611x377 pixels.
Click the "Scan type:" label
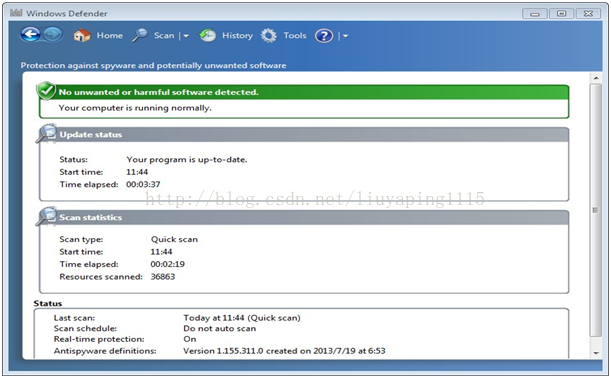coord(81,239)
